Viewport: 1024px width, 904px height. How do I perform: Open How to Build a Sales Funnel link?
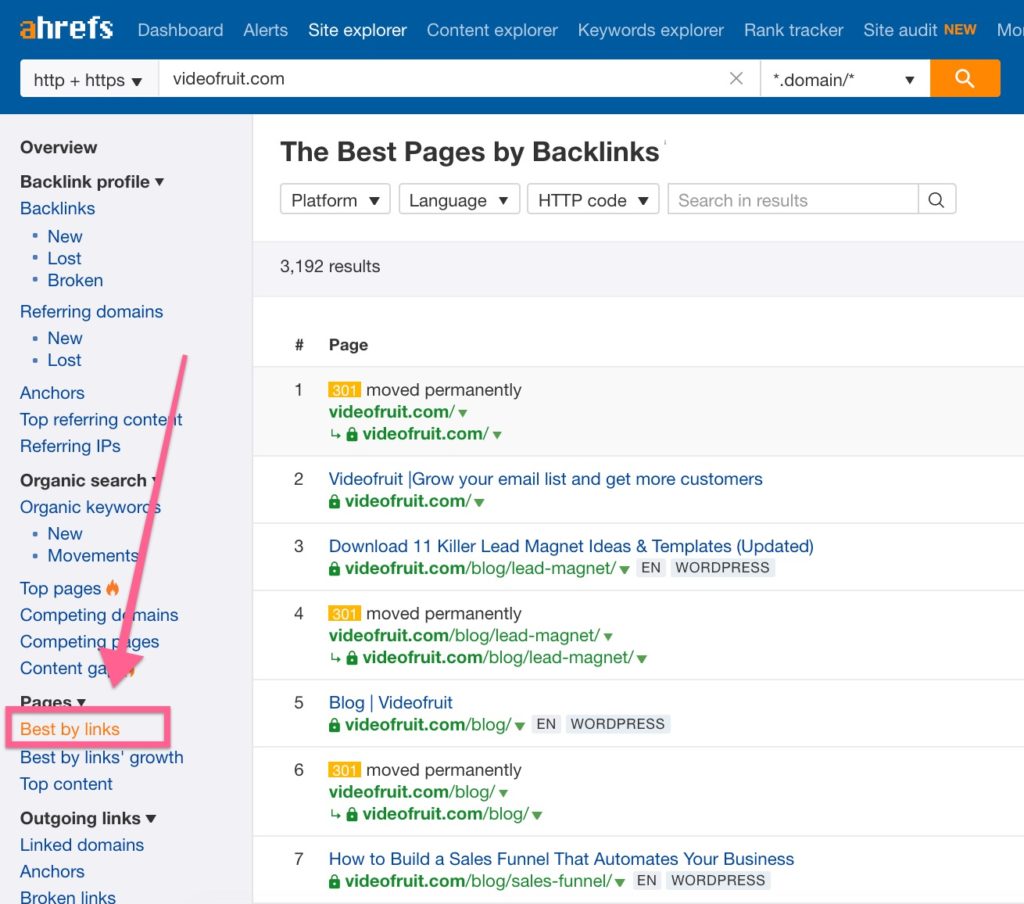561,859
